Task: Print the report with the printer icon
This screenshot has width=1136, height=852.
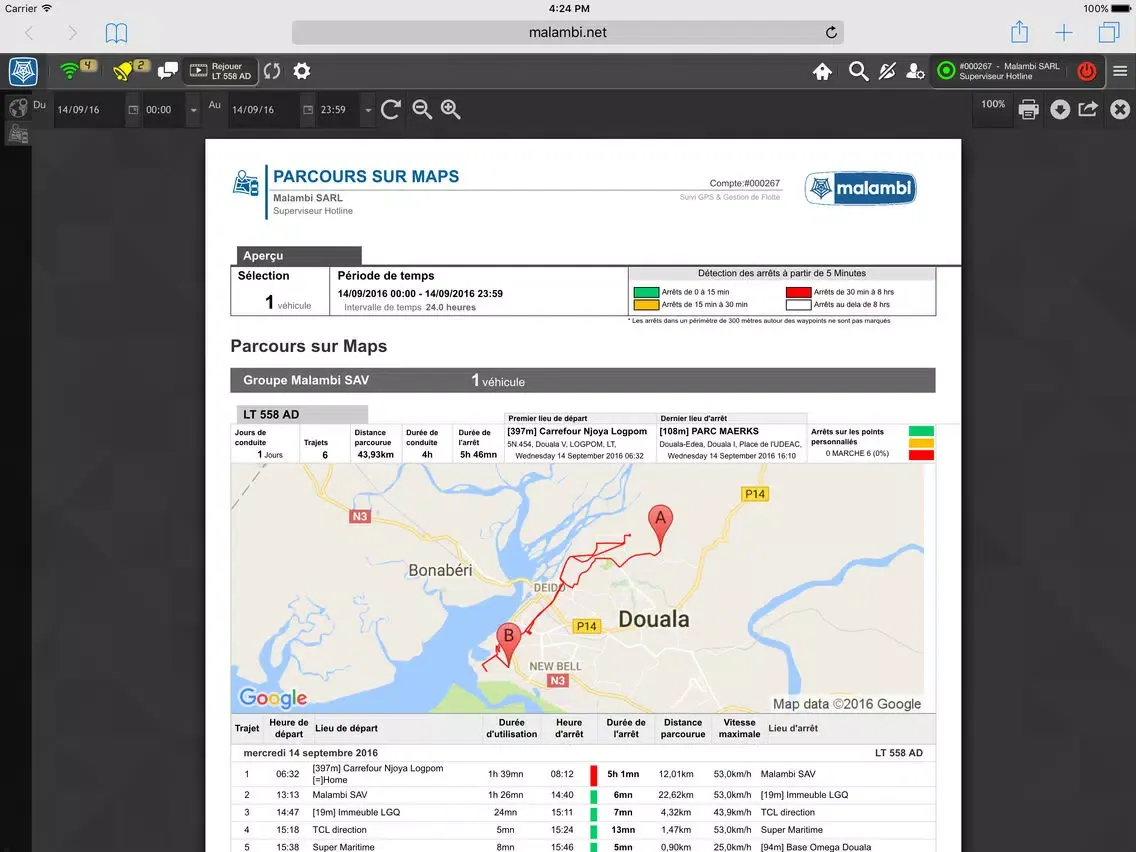Action: tap(1028, 109)
